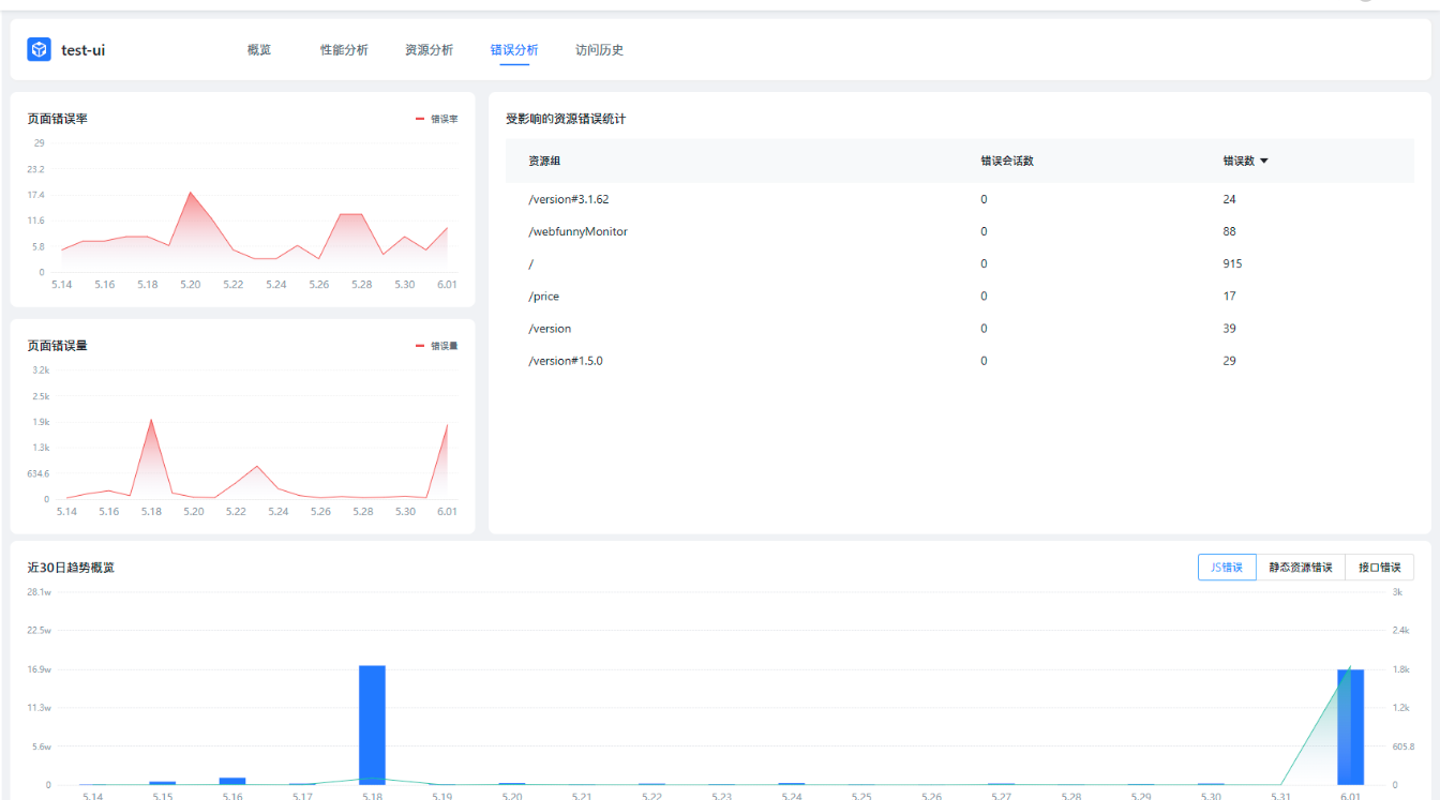Click the test-ui project cube icon
The height and width of the screenshot is (800, 1440).
click(39, 50)
